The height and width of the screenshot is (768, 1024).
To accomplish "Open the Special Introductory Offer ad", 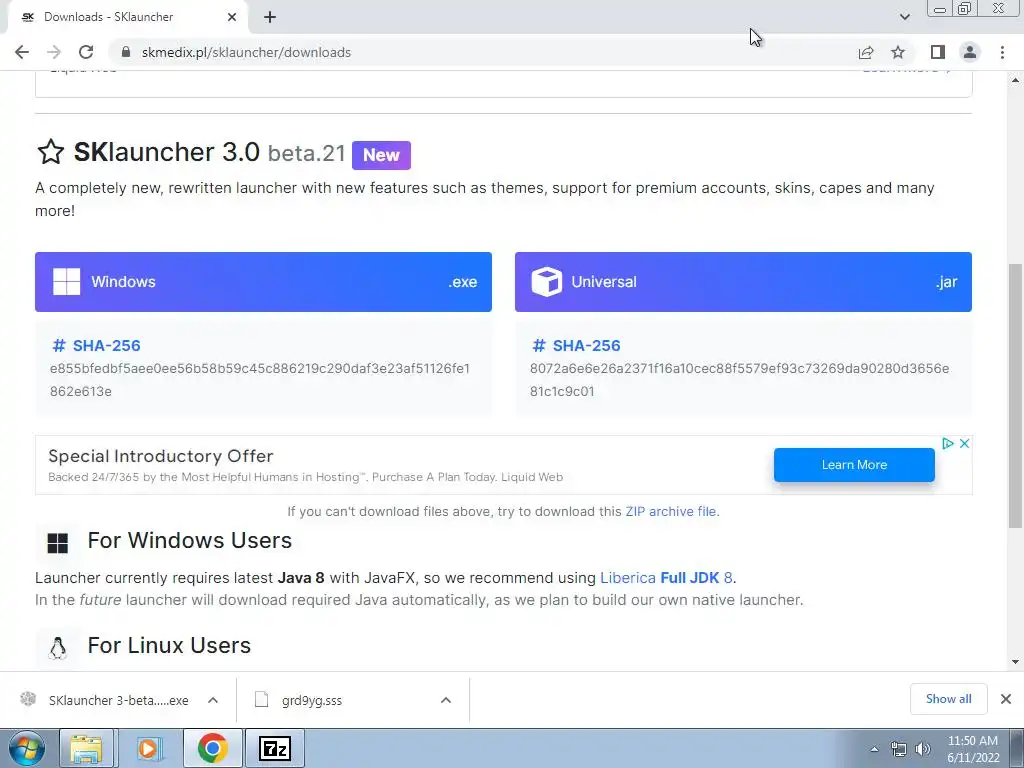I will pos(161,456).
